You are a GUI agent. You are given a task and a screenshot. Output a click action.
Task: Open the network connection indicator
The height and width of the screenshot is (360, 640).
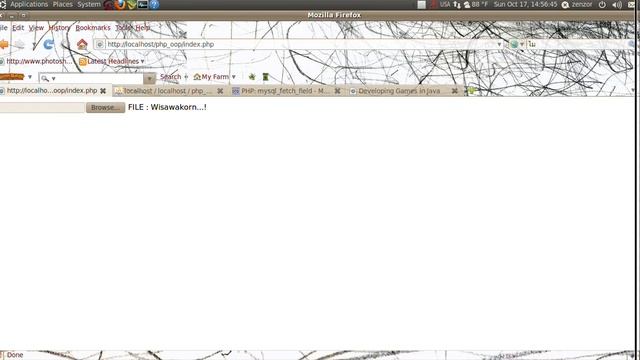pyautogui.click(x=457, y=5)
